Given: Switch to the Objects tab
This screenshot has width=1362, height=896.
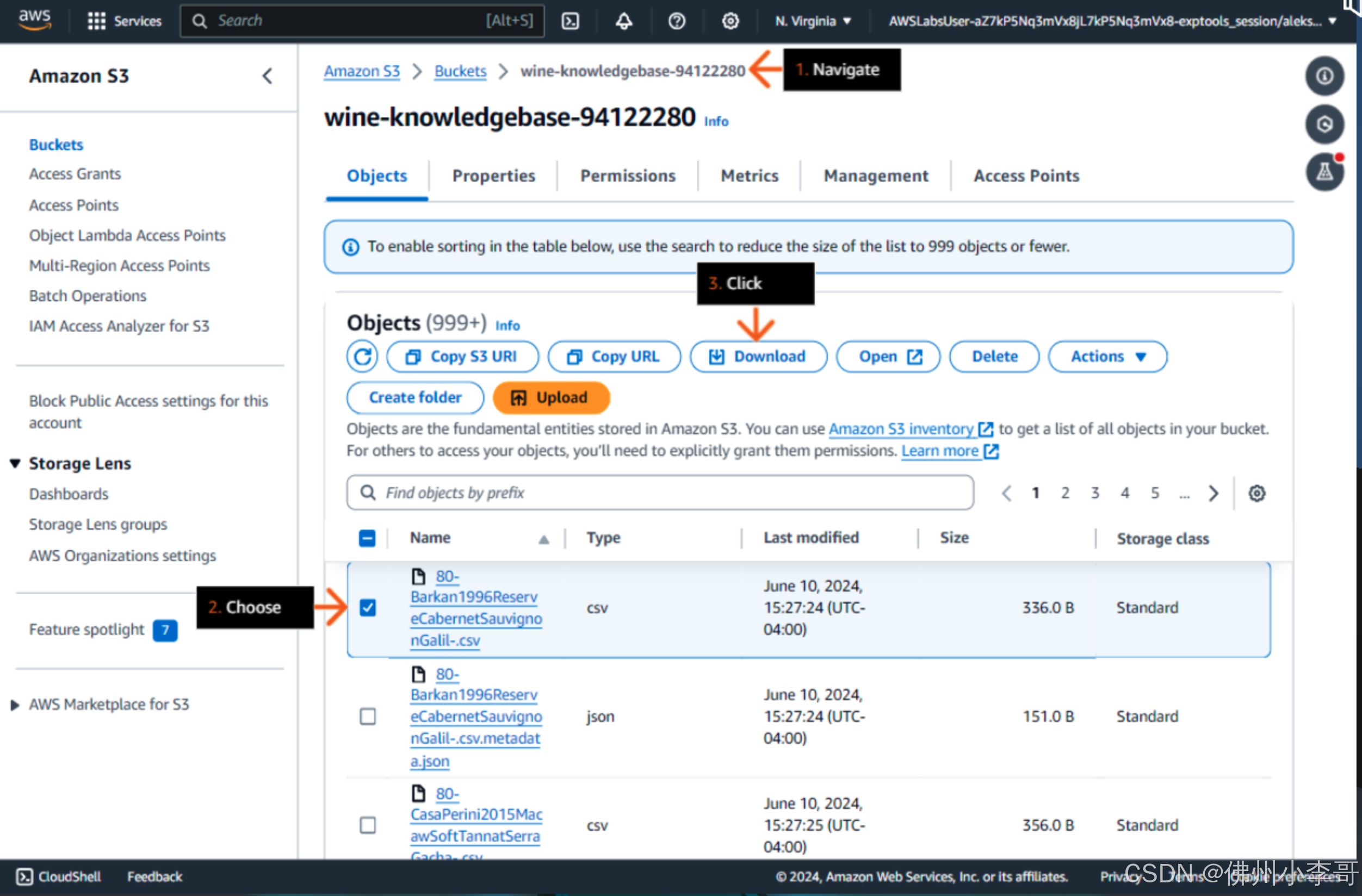Looking at the screenshot, I should click(x=376, y=176).
